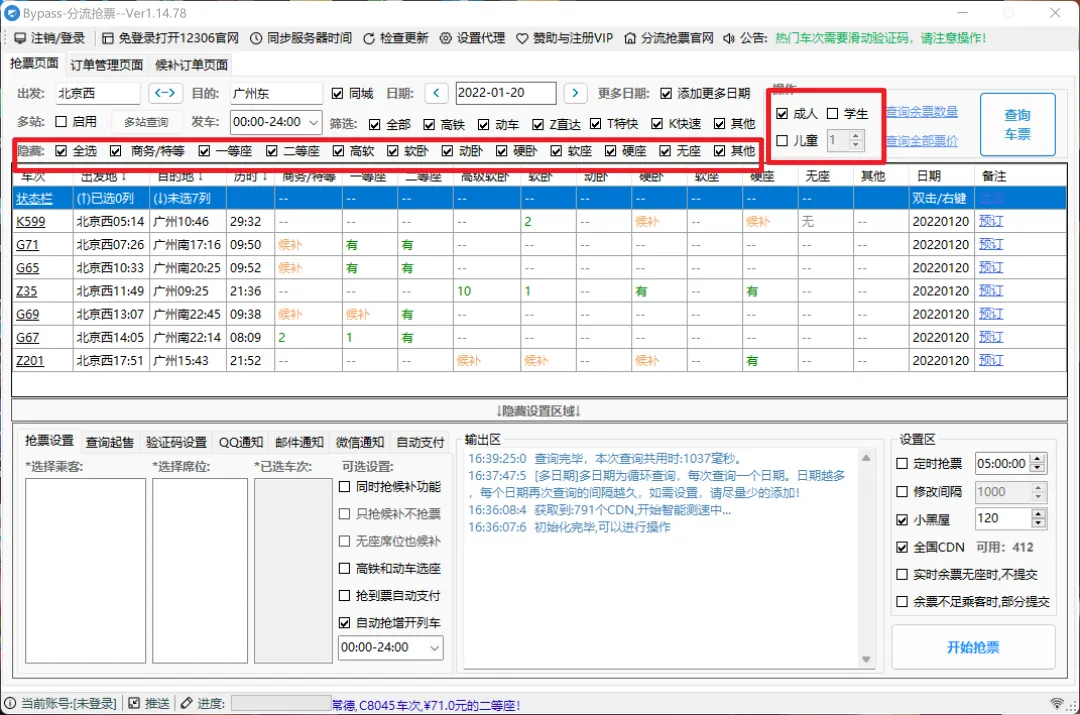Toggle hide 二等座 column checkbox
Viewport: 1080px width, 715px height.
[x=271, y=151]
